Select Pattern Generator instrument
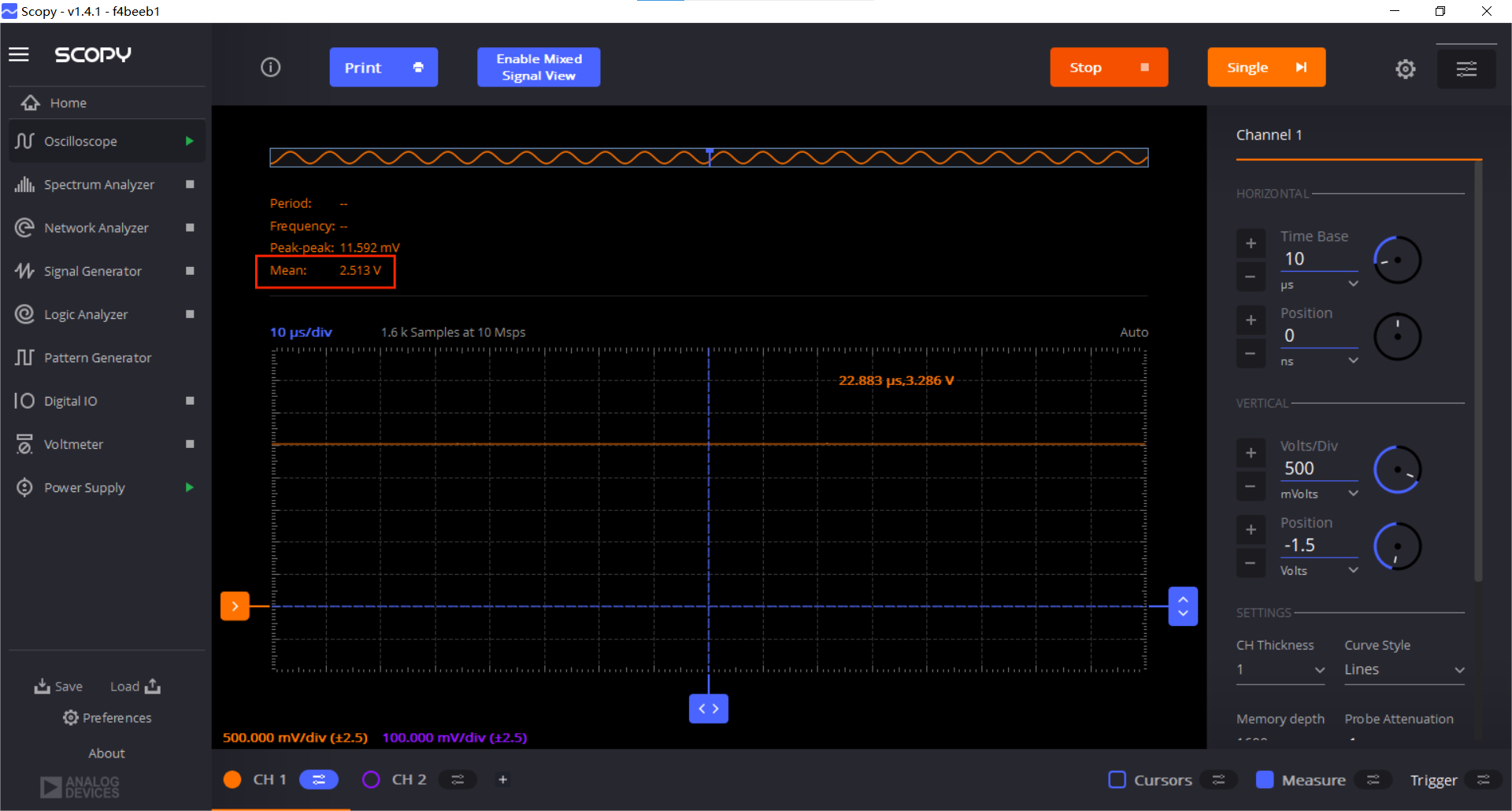 pos(107,357)
